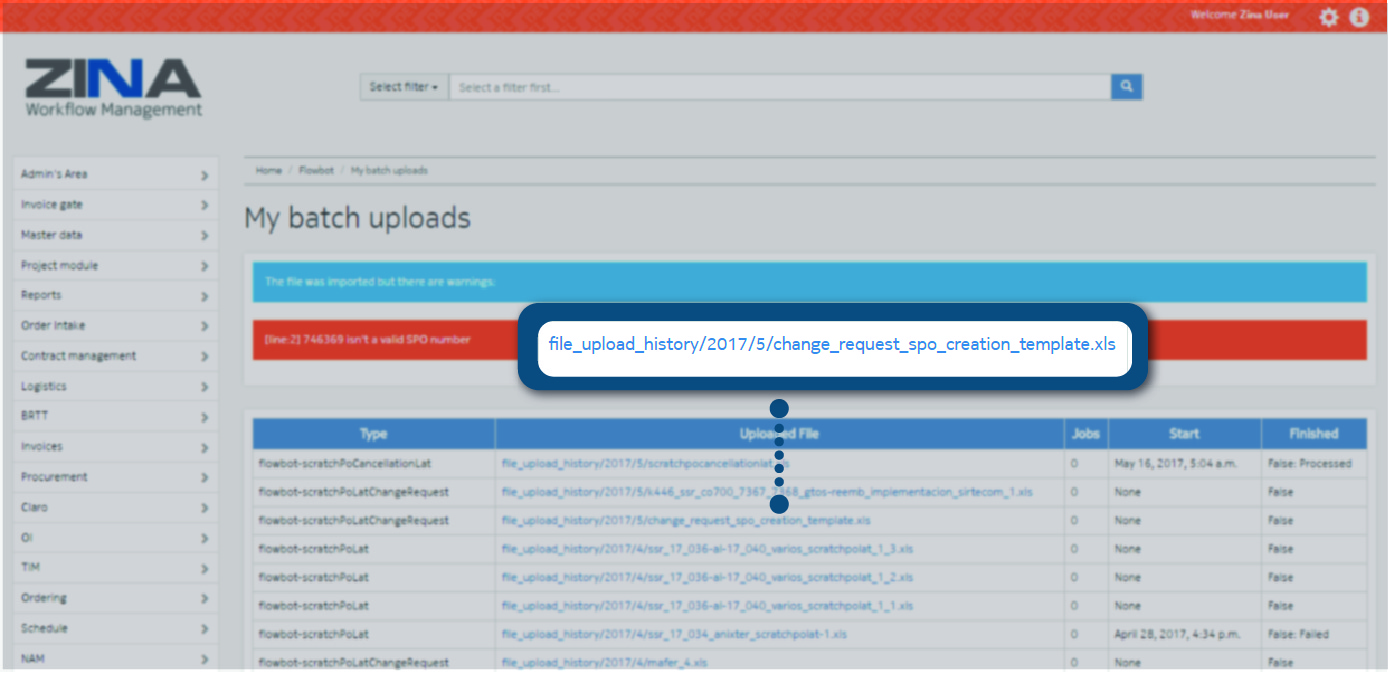The image size is (1388, 673).
Task: Open the Reports sidebar item
Action: tap(115, 296)
